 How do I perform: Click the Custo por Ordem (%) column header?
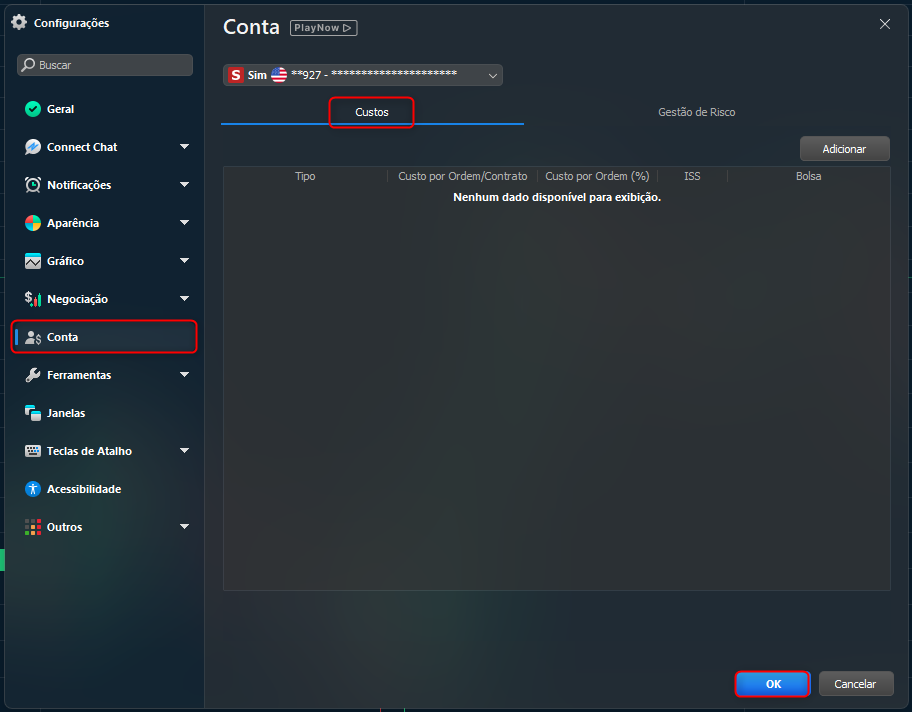click(597, 176)
